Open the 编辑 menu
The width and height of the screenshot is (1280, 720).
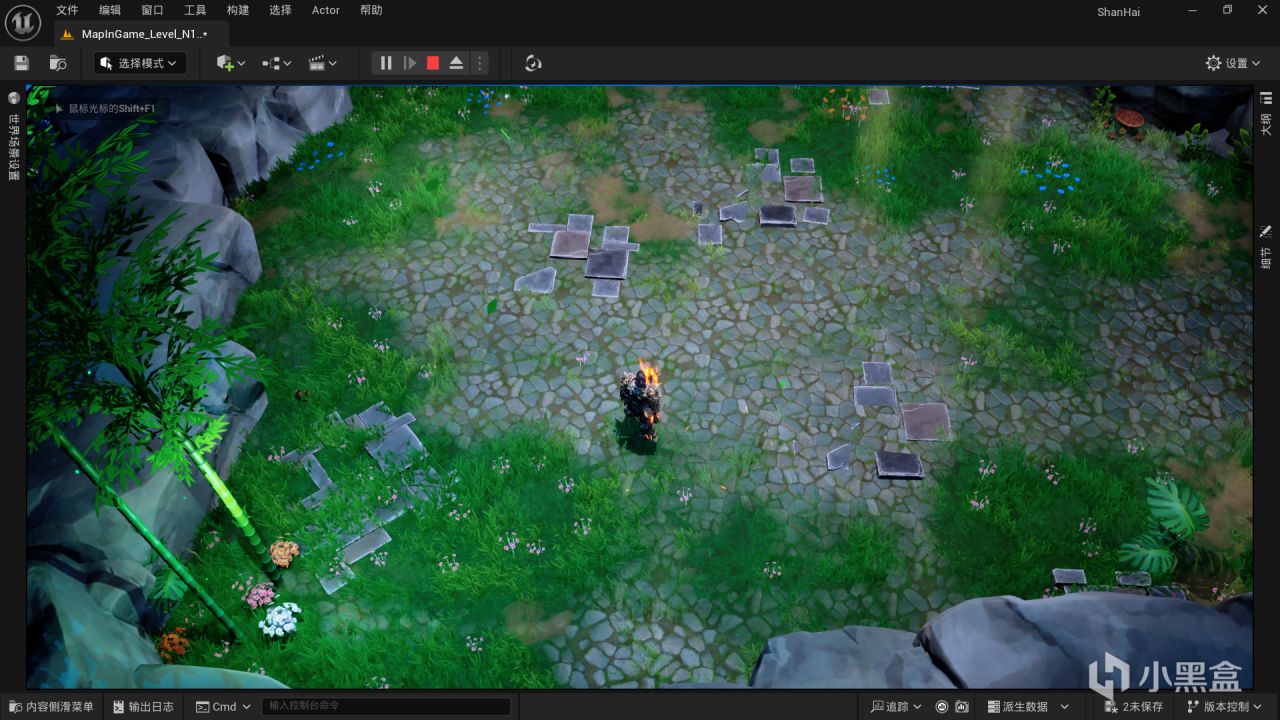(110, 10)
